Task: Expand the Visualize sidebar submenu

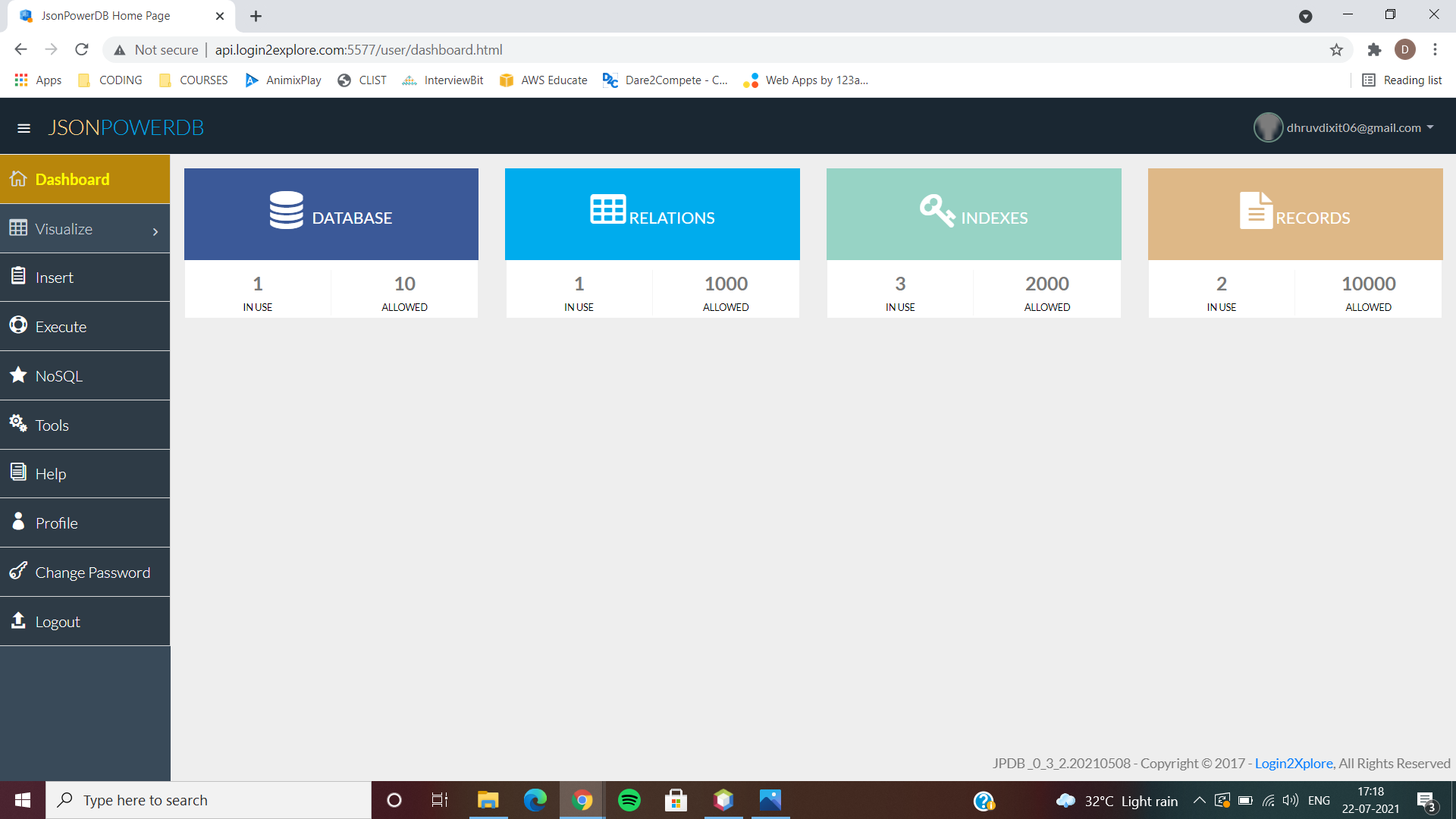Action: click(x=64, y=228)
